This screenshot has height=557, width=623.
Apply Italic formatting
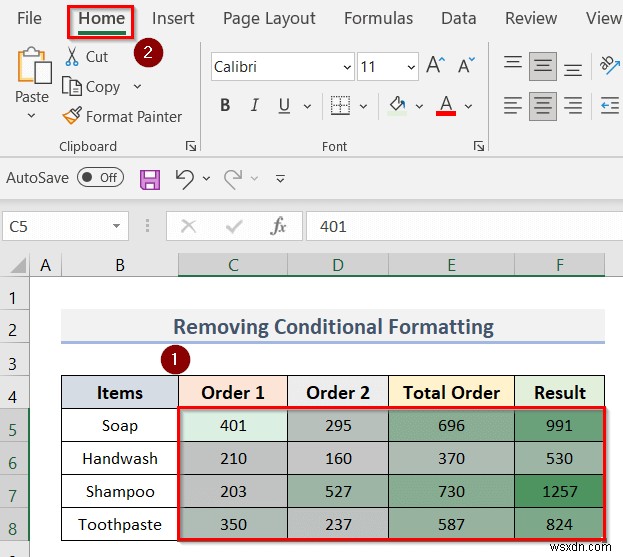[254, 106]
